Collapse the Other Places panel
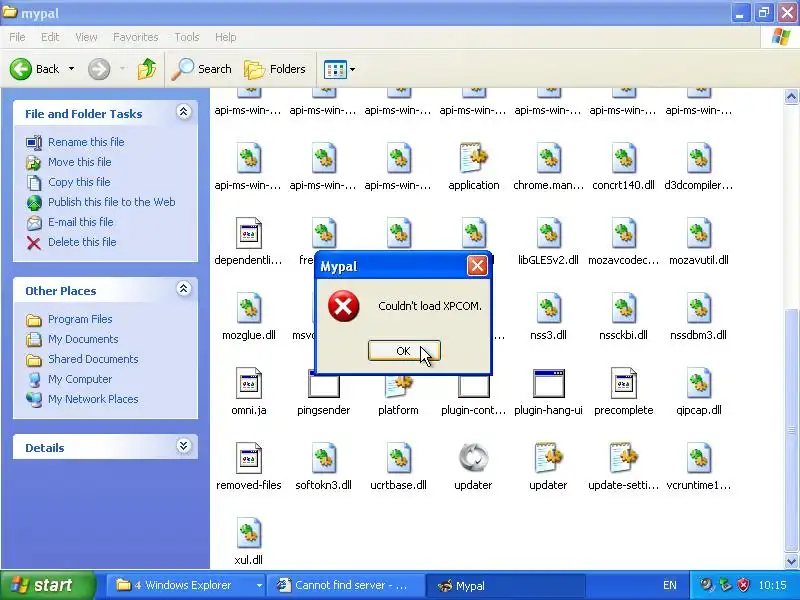800x600 pixels. click(183, 289)
